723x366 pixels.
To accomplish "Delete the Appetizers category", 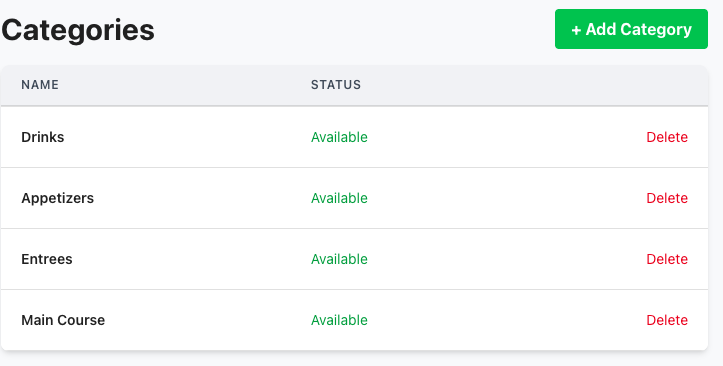I will 667,198.
